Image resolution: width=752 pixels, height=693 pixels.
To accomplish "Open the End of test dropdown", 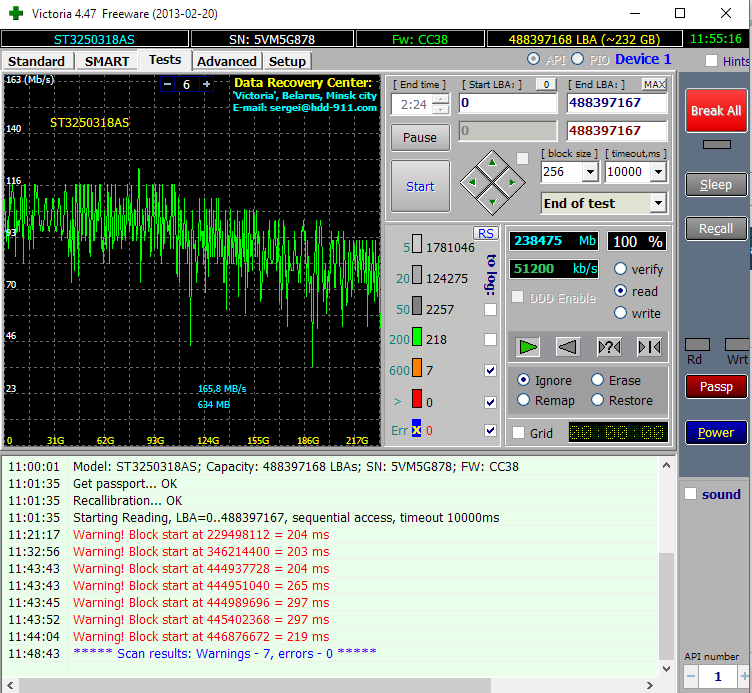I will [657, 203].
